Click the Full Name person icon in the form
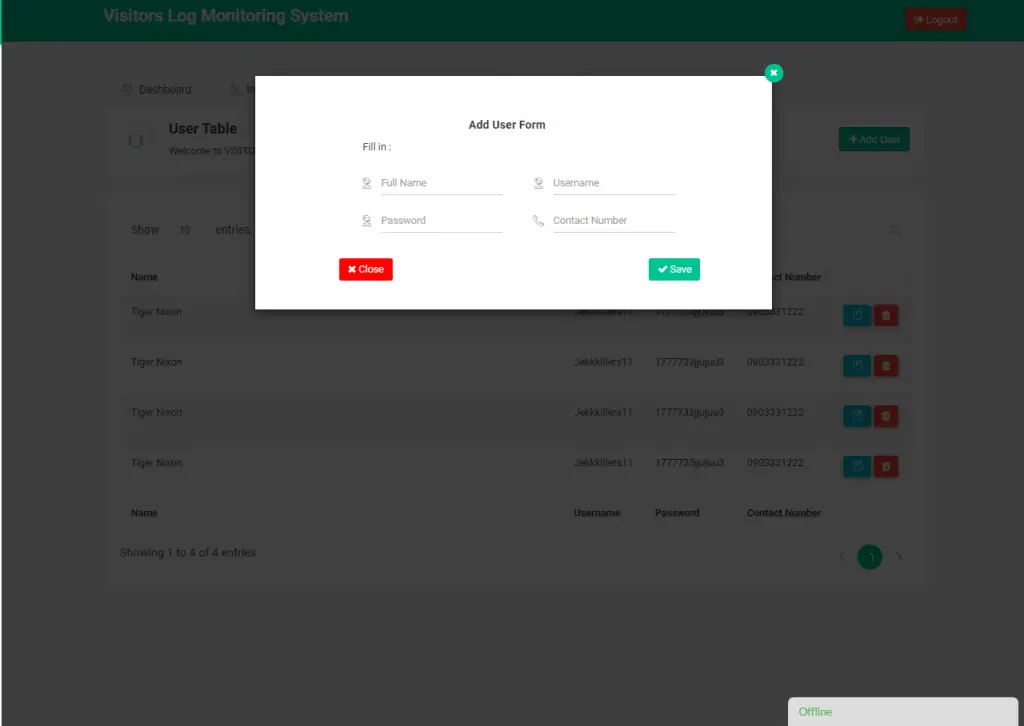1024x726 pixels. pos(366,183)
